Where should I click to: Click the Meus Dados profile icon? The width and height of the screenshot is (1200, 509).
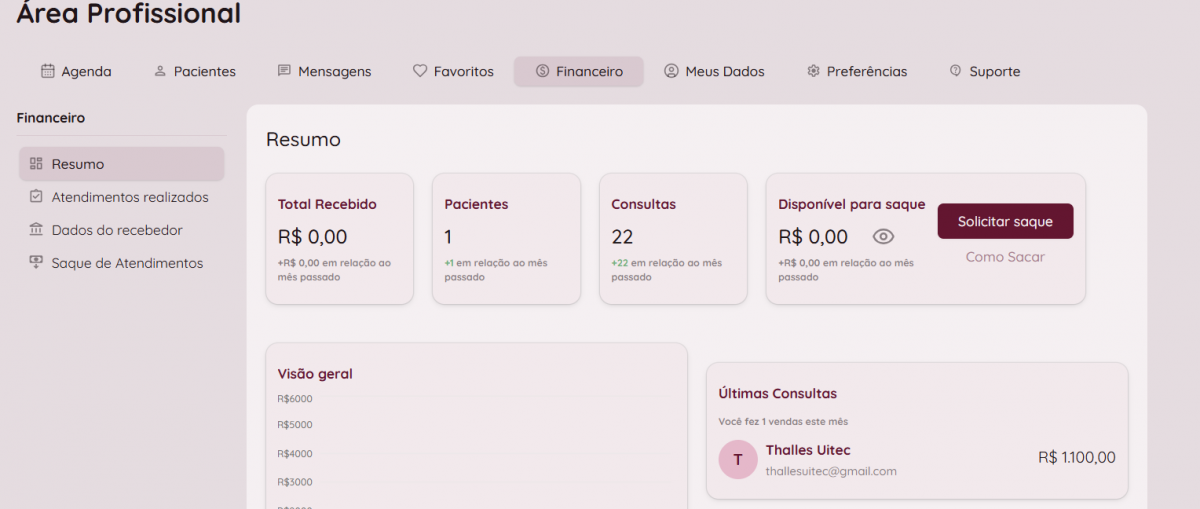tap(671, 71)
